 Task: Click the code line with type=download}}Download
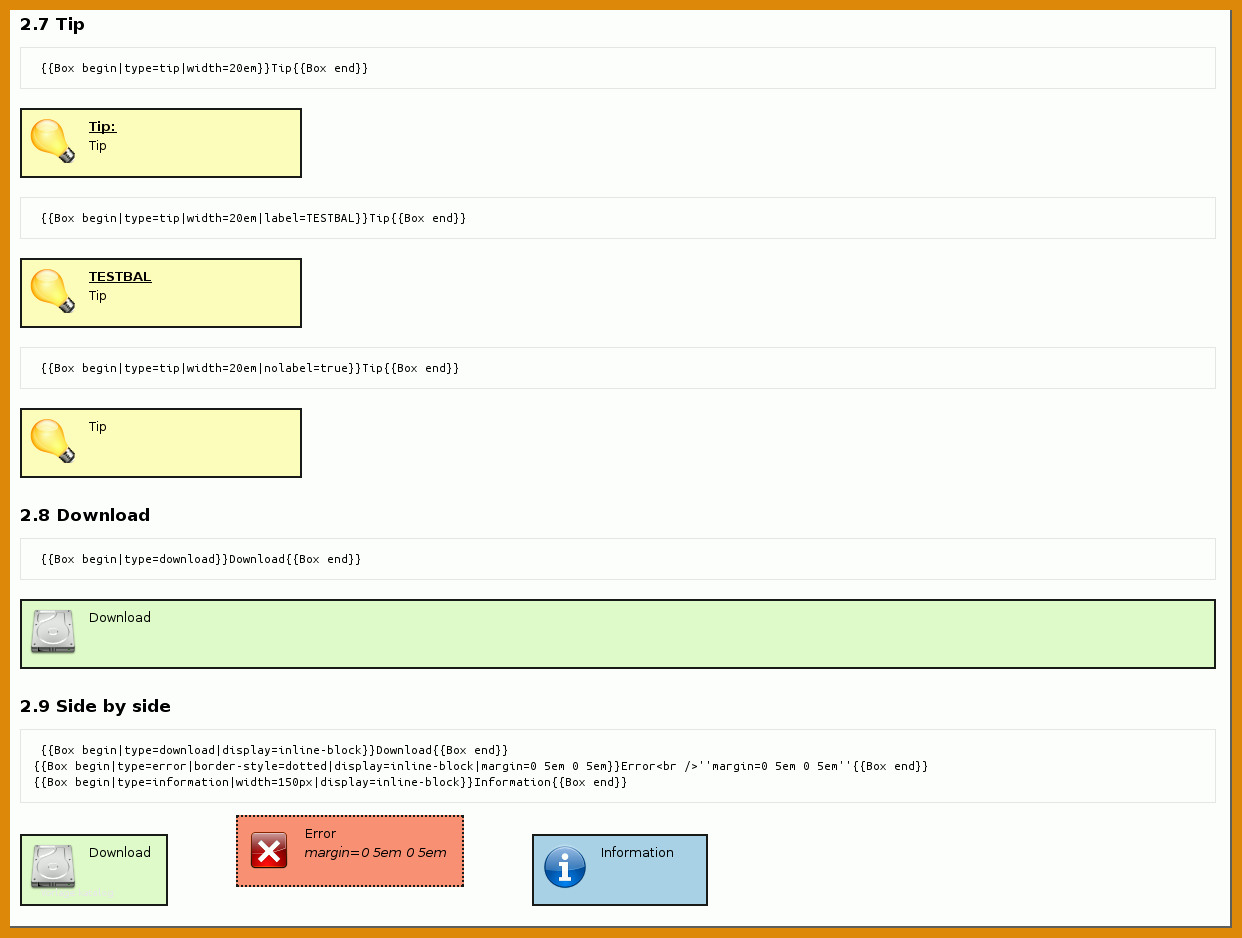(201, 559)
